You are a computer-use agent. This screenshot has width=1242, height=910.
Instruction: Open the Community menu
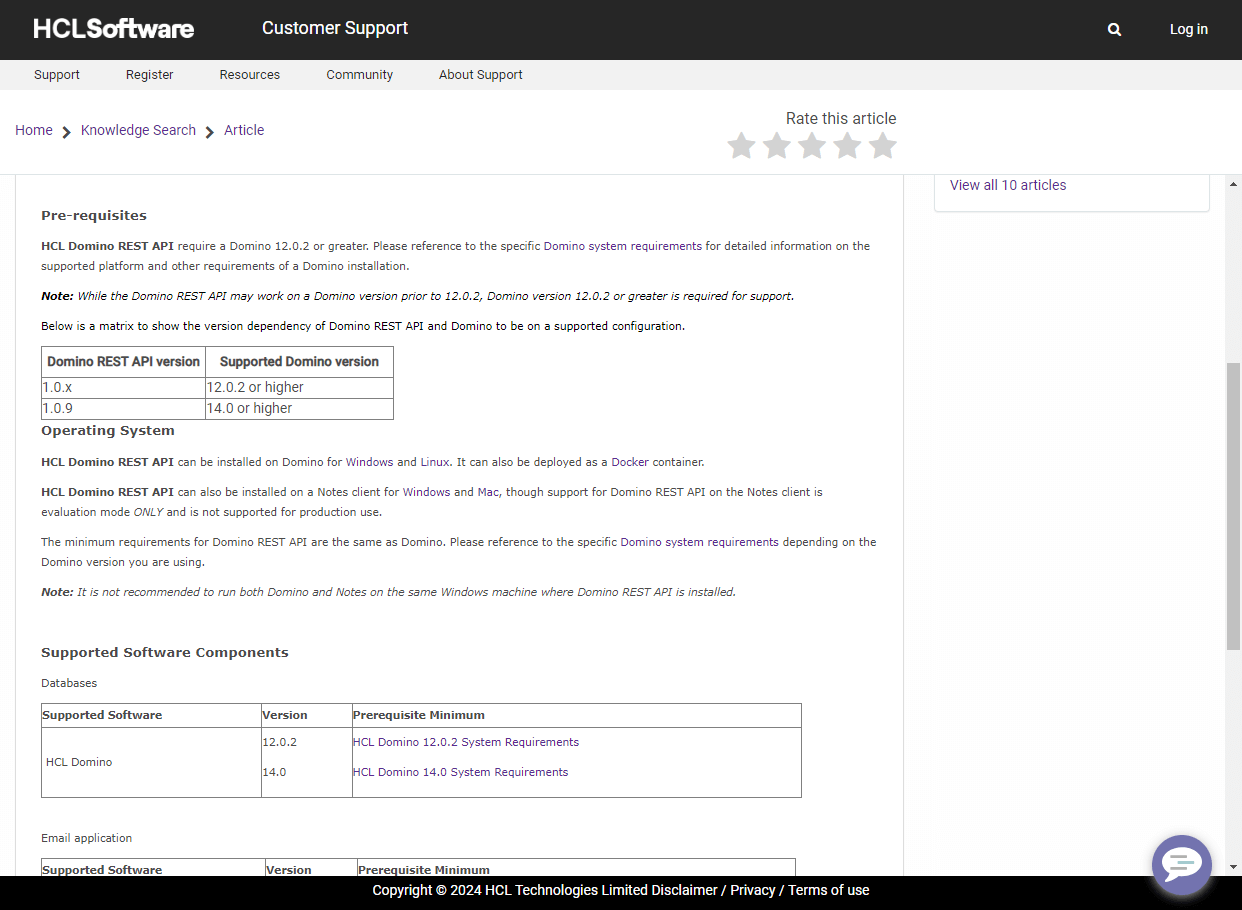pyautogui.click(x=360, y=75)
